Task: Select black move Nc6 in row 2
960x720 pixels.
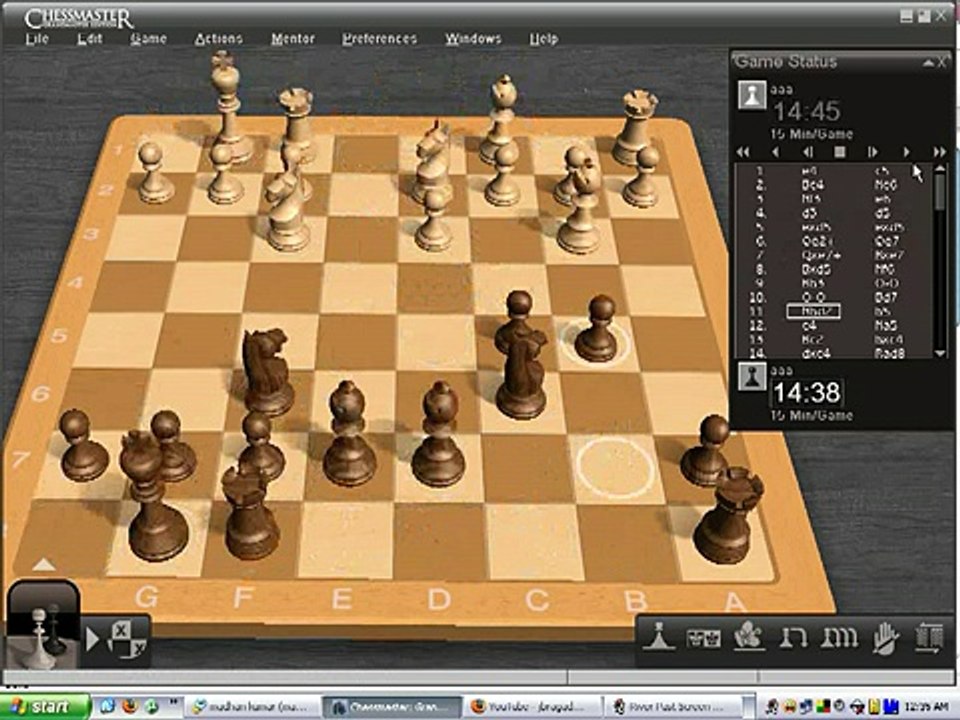Action: [886, 184]
